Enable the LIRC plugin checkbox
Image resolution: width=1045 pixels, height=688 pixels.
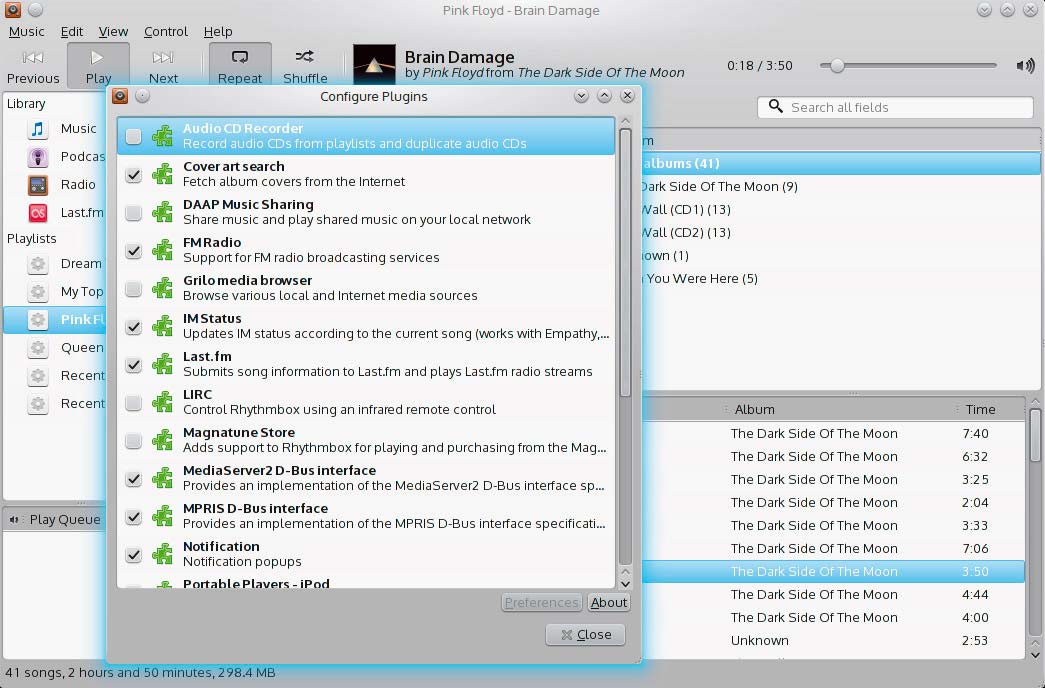click(x=133, y=402)
